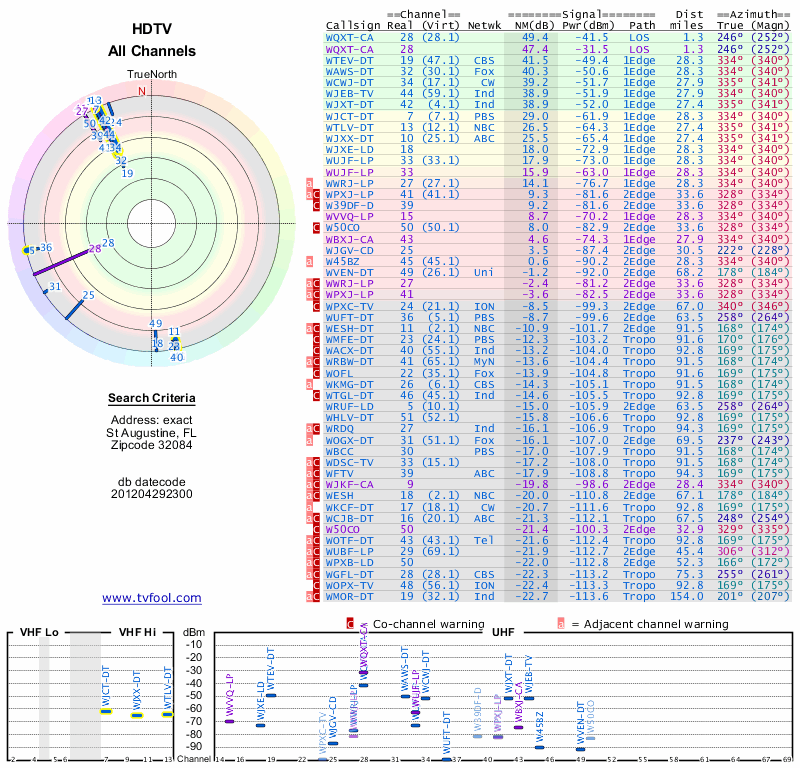
Task: Click the adjacent warning icon beside WOGX-DT
Action: tap(309, 440)
